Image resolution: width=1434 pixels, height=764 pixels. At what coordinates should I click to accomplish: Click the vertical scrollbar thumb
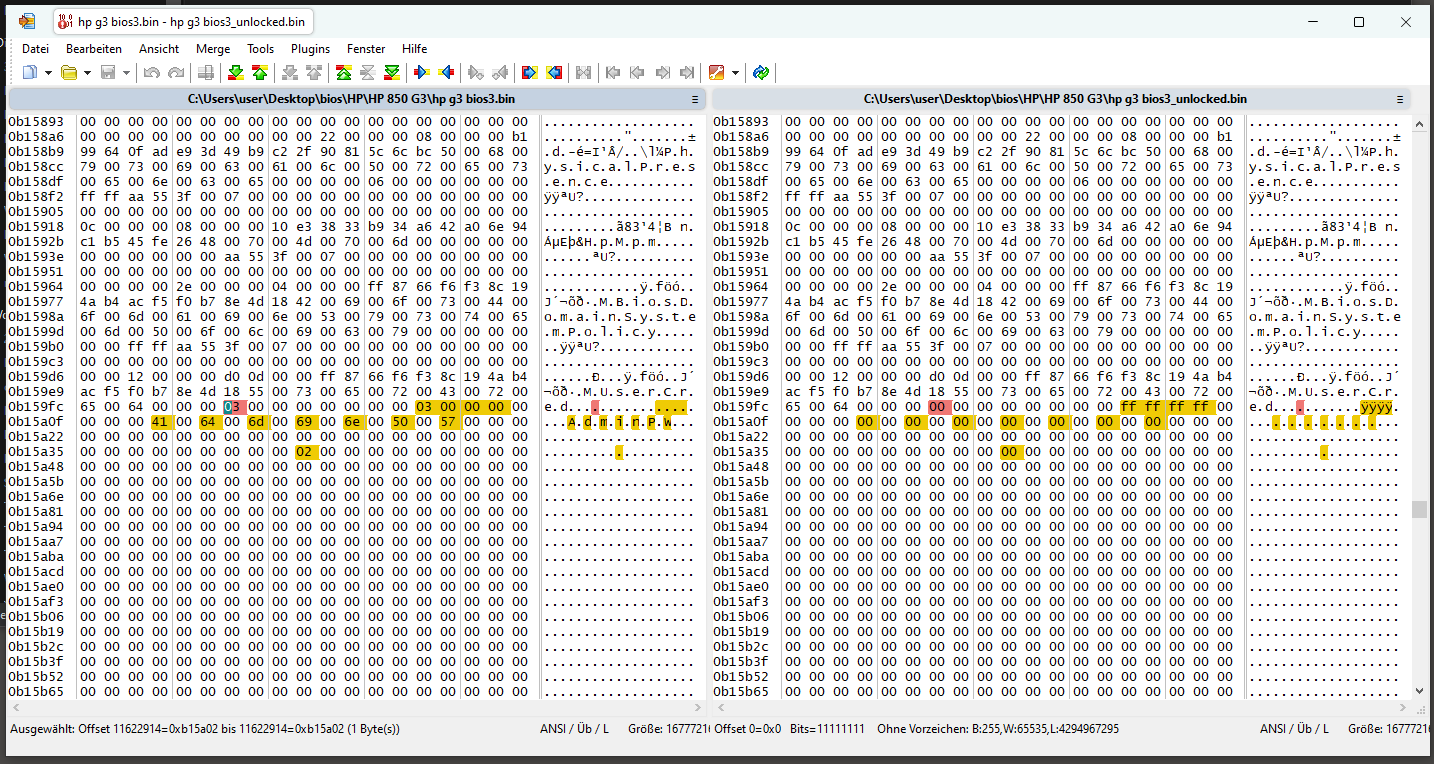(1418, 509)
